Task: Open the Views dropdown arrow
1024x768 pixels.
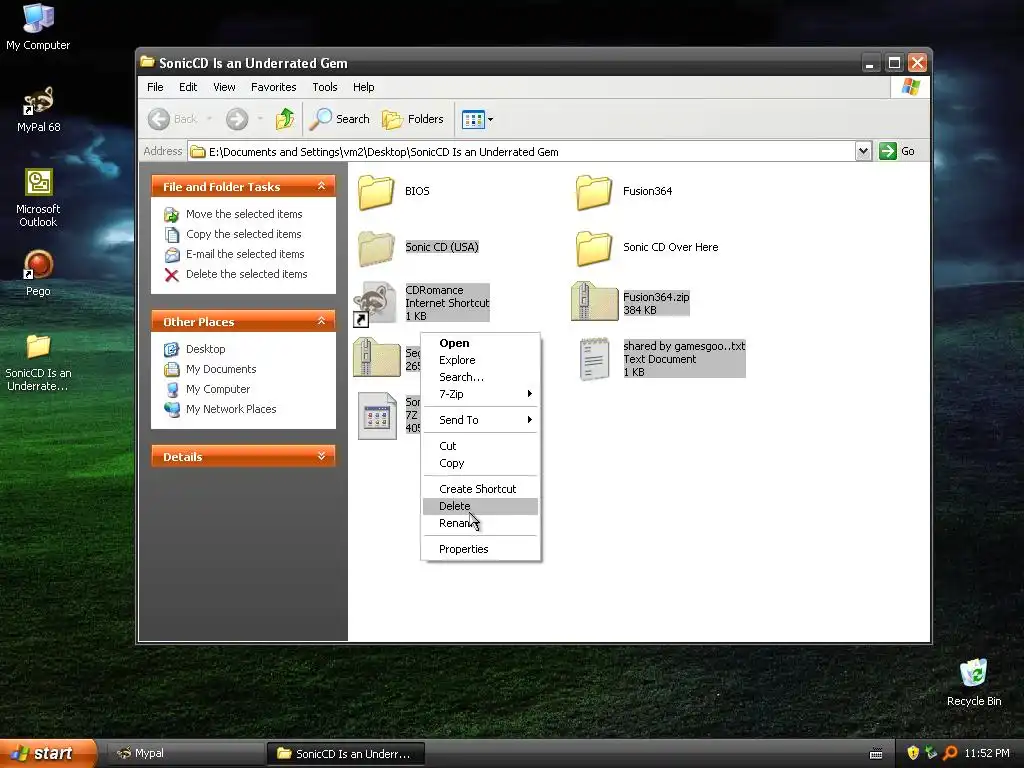Action: click(x=490, y=120)
